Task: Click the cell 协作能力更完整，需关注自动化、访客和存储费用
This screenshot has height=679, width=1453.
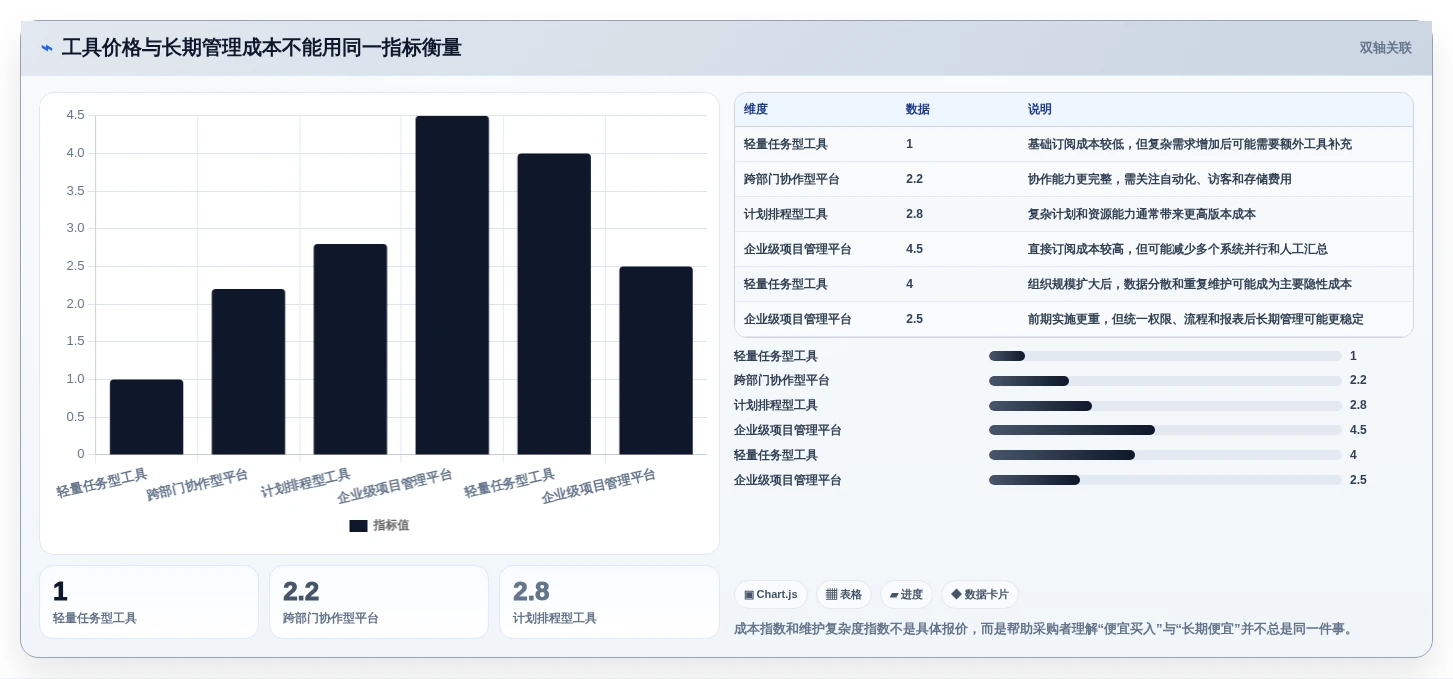Action: point(1160,179)
